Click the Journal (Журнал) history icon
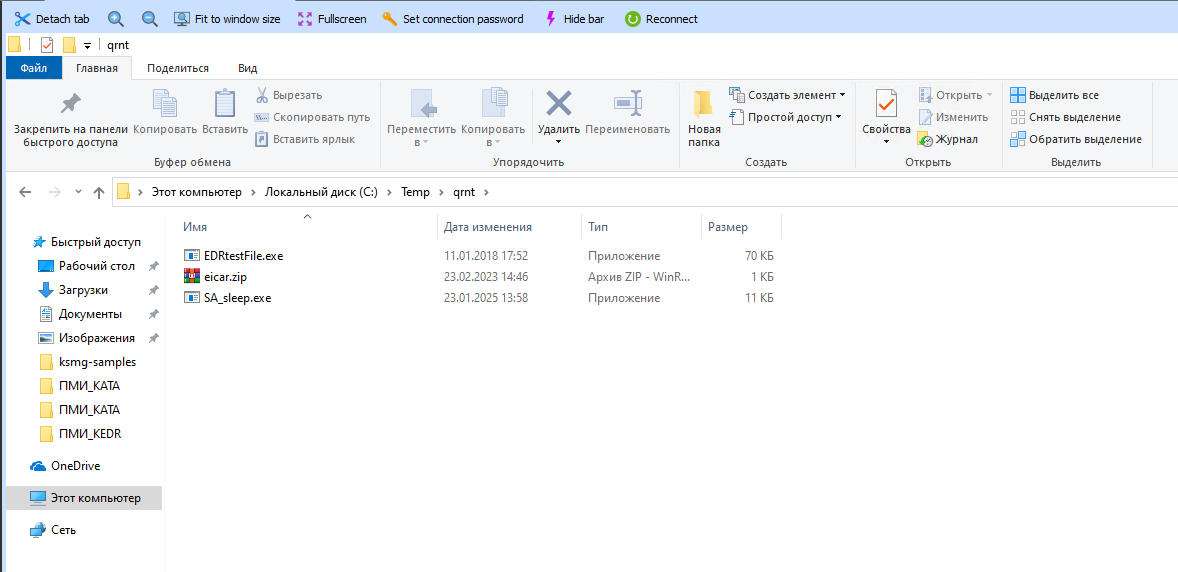This screenshot has height=572, width=1178. click(926, 139)
